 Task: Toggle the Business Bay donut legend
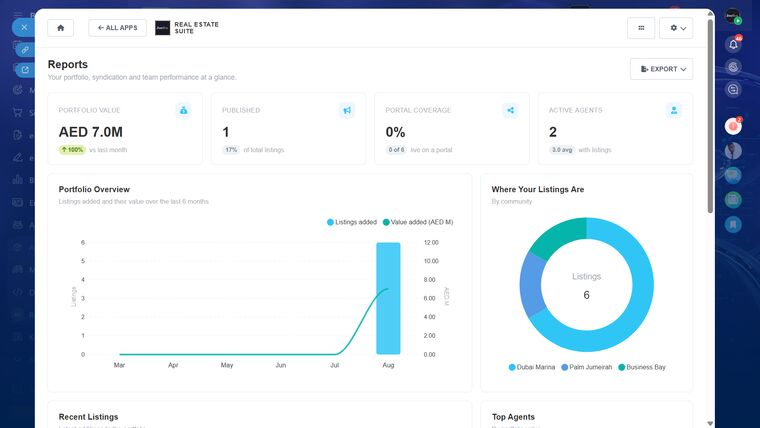tap(642, 367)
